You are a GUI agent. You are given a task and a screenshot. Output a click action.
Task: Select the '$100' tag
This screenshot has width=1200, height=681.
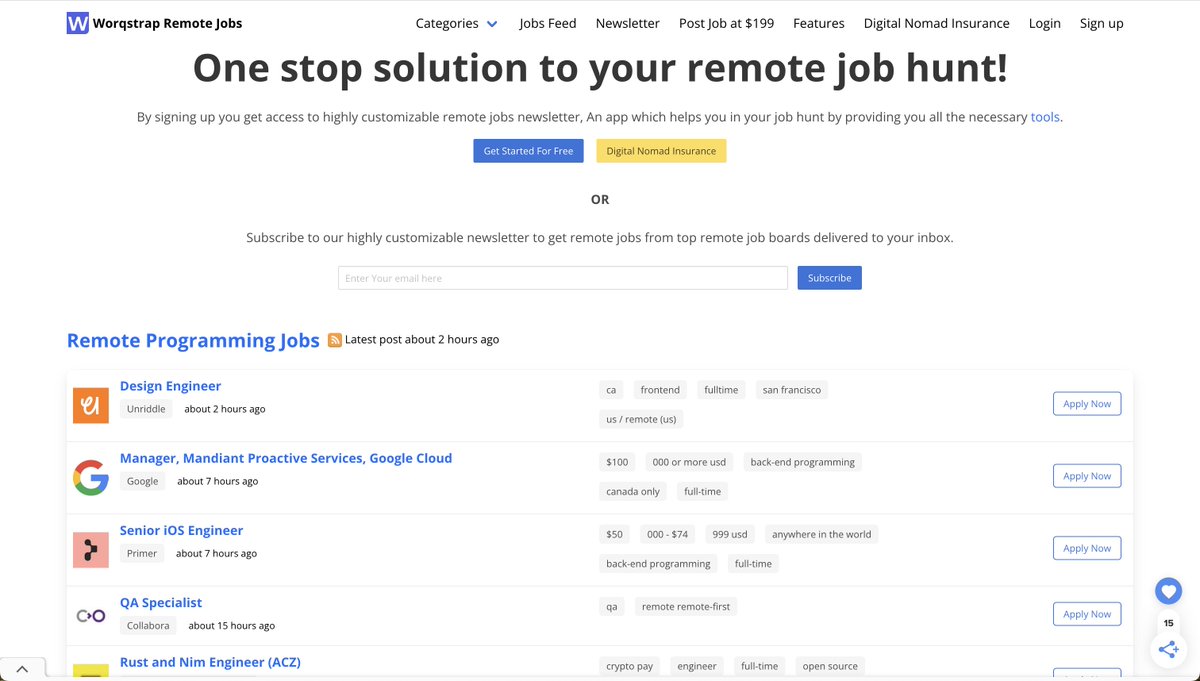point(617,462)
